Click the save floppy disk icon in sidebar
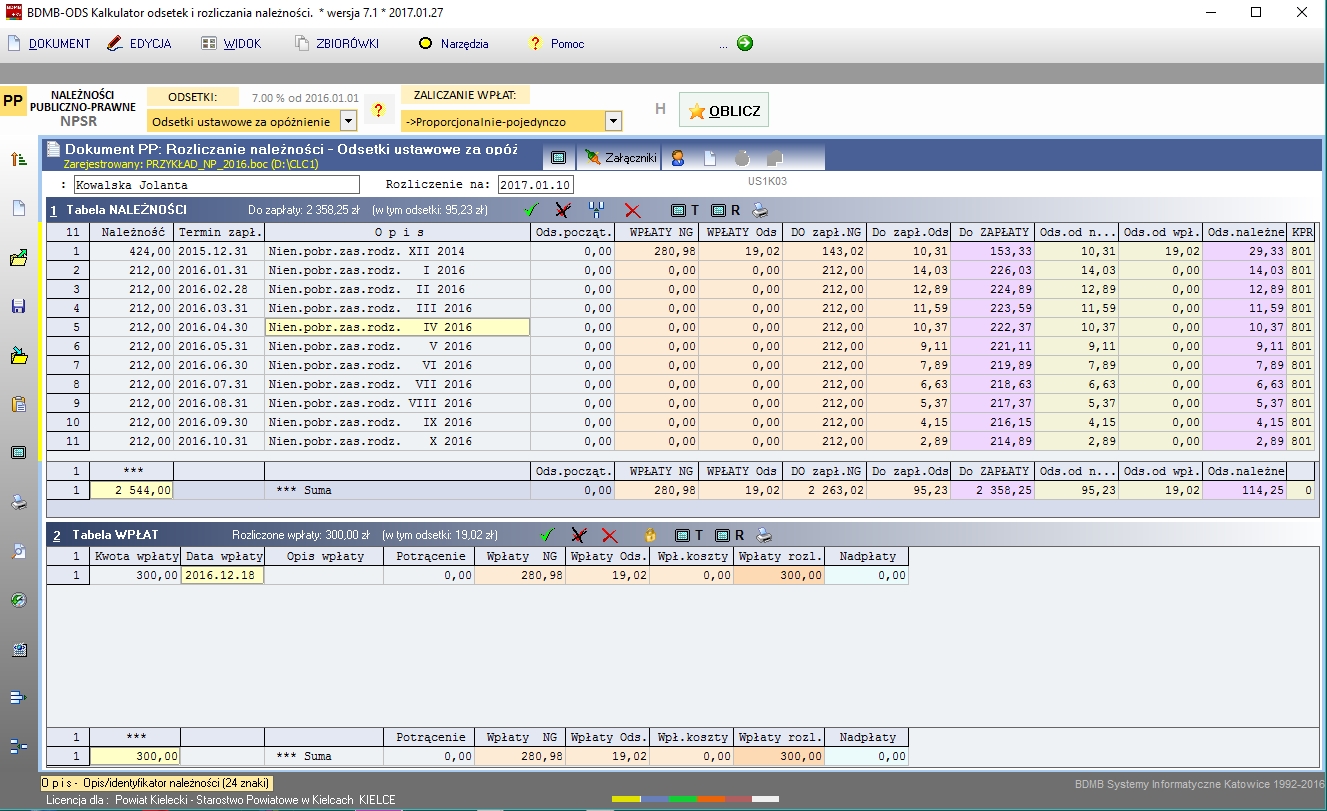This screenshot has height=811, width=1327. [18, 306]
